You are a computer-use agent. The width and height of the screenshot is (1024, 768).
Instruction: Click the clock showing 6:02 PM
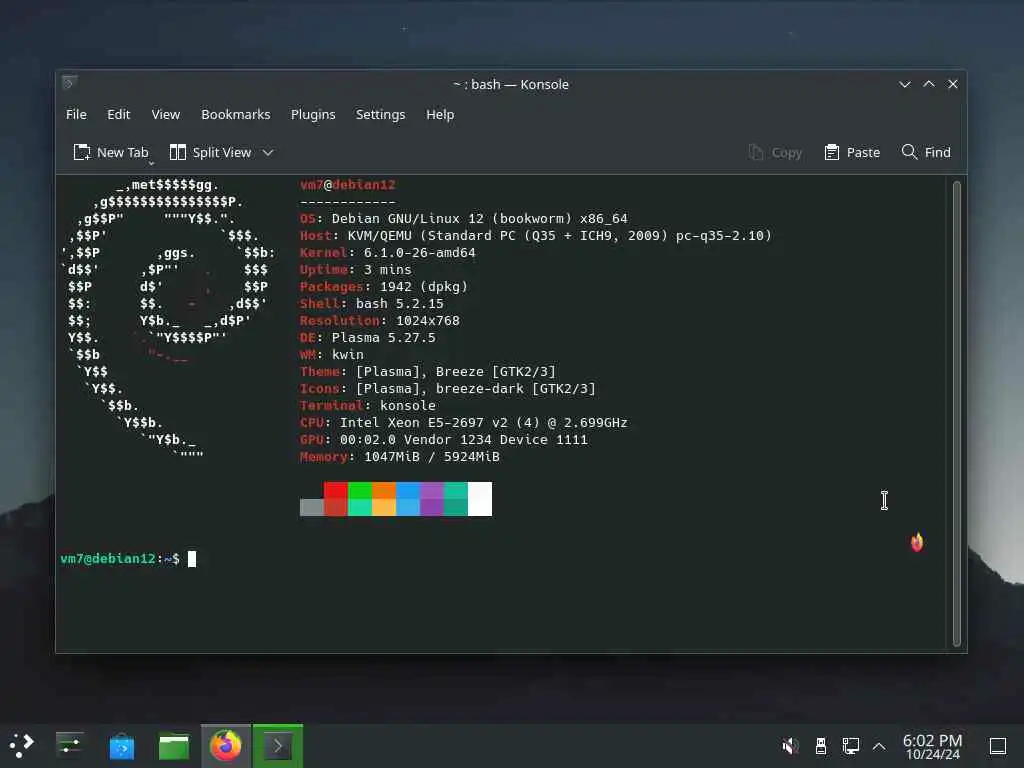tap(932, 746)
